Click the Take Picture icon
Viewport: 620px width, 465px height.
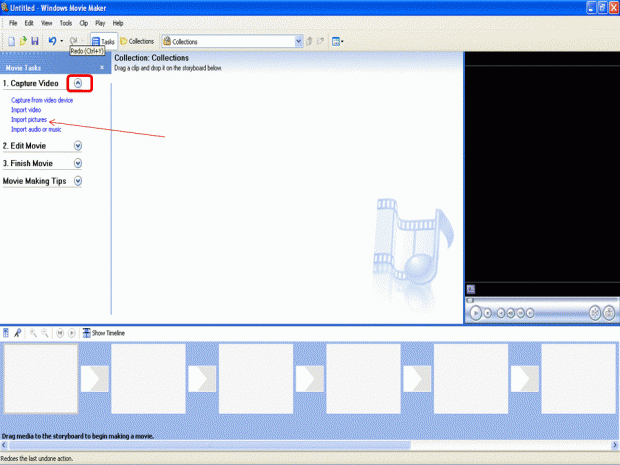click(x=609, y=313)
